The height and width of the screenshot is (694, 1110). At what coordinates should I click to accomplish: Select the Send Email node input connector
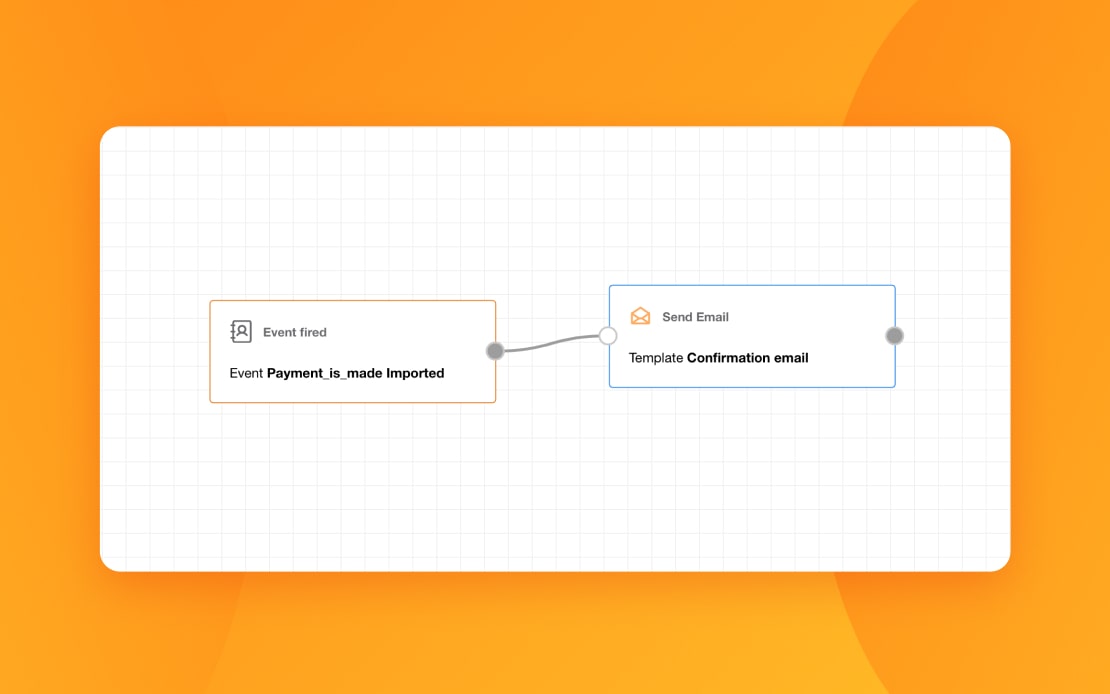click(607, 336)
